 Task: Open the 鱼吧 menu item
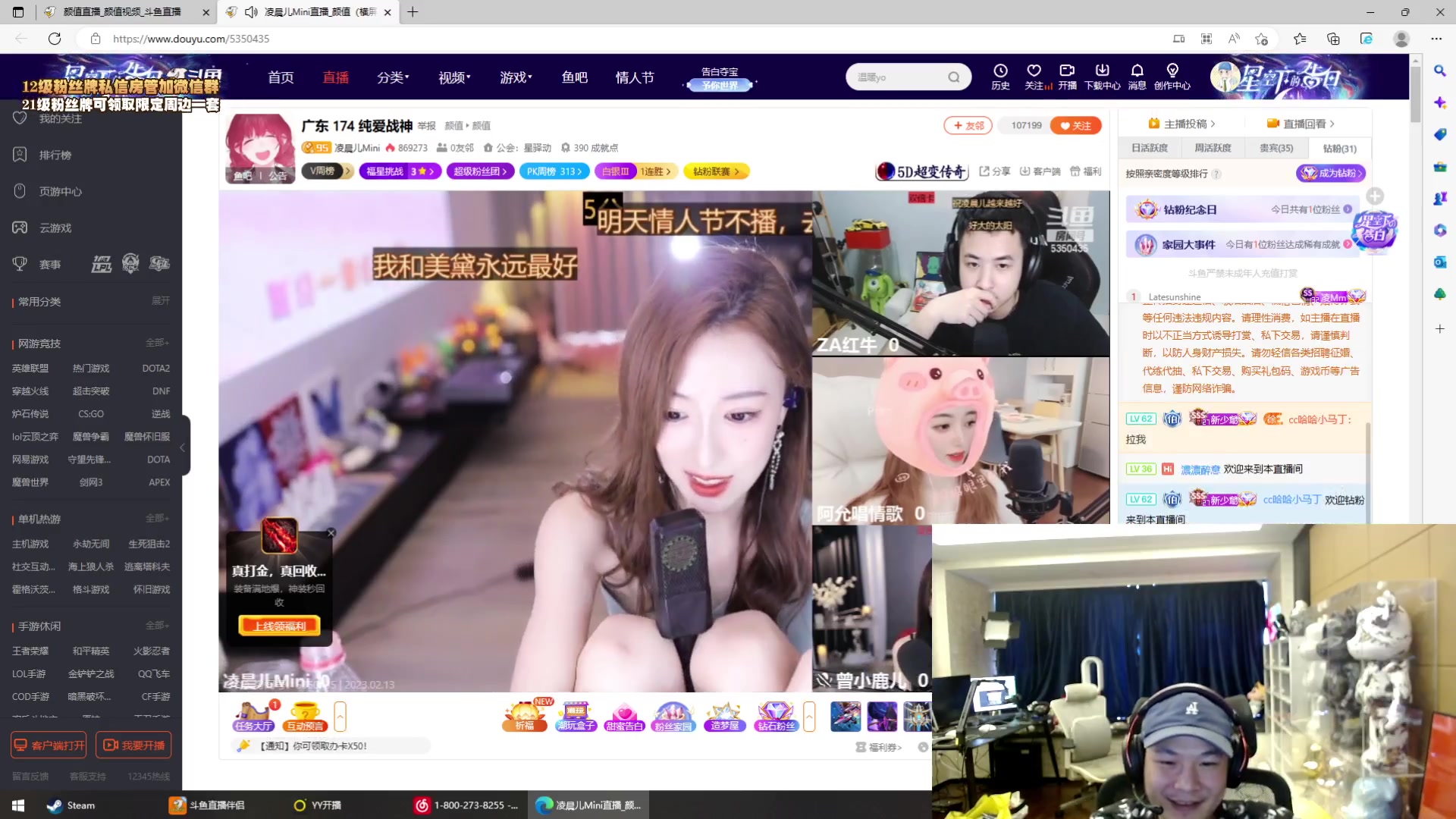coord(574,77)
